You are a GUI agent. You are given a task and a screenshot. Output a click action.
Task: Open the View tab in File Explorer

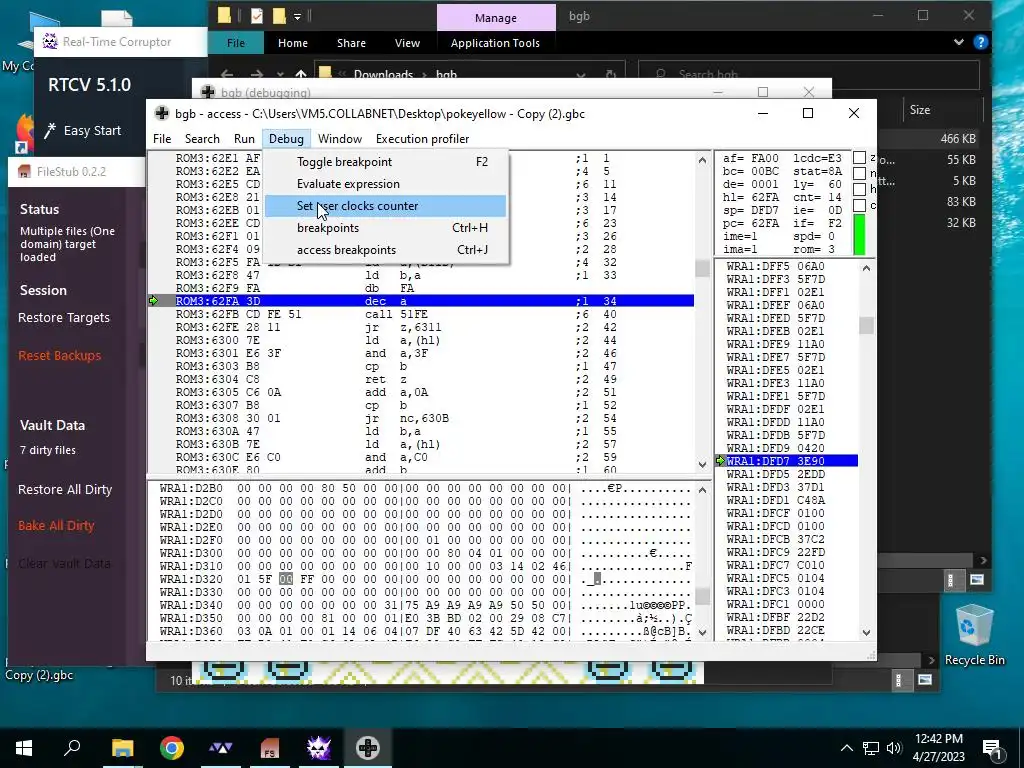pyautogui.click(x=407, y=43)
